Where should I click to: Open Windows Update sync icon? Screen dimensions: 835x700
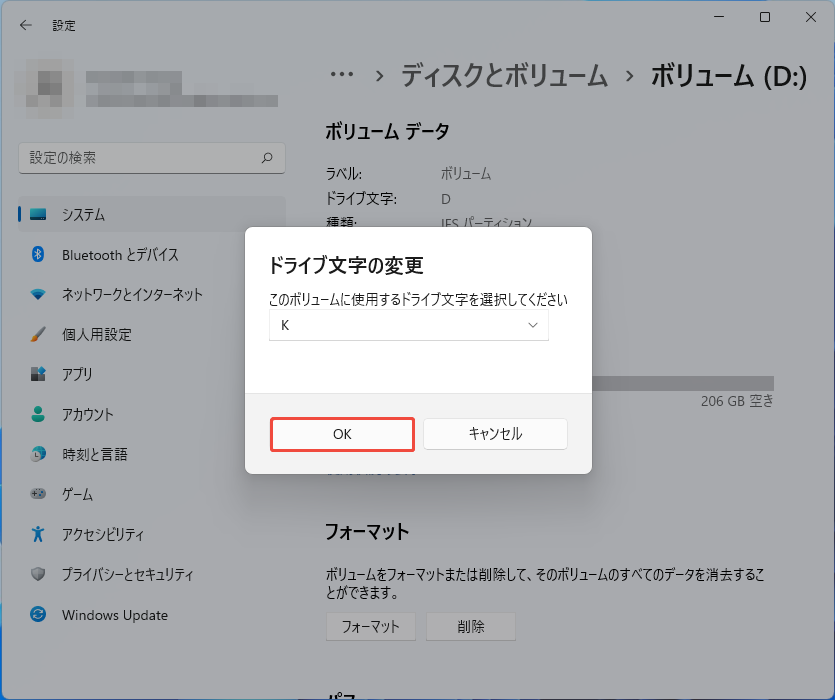click(38, 614)
